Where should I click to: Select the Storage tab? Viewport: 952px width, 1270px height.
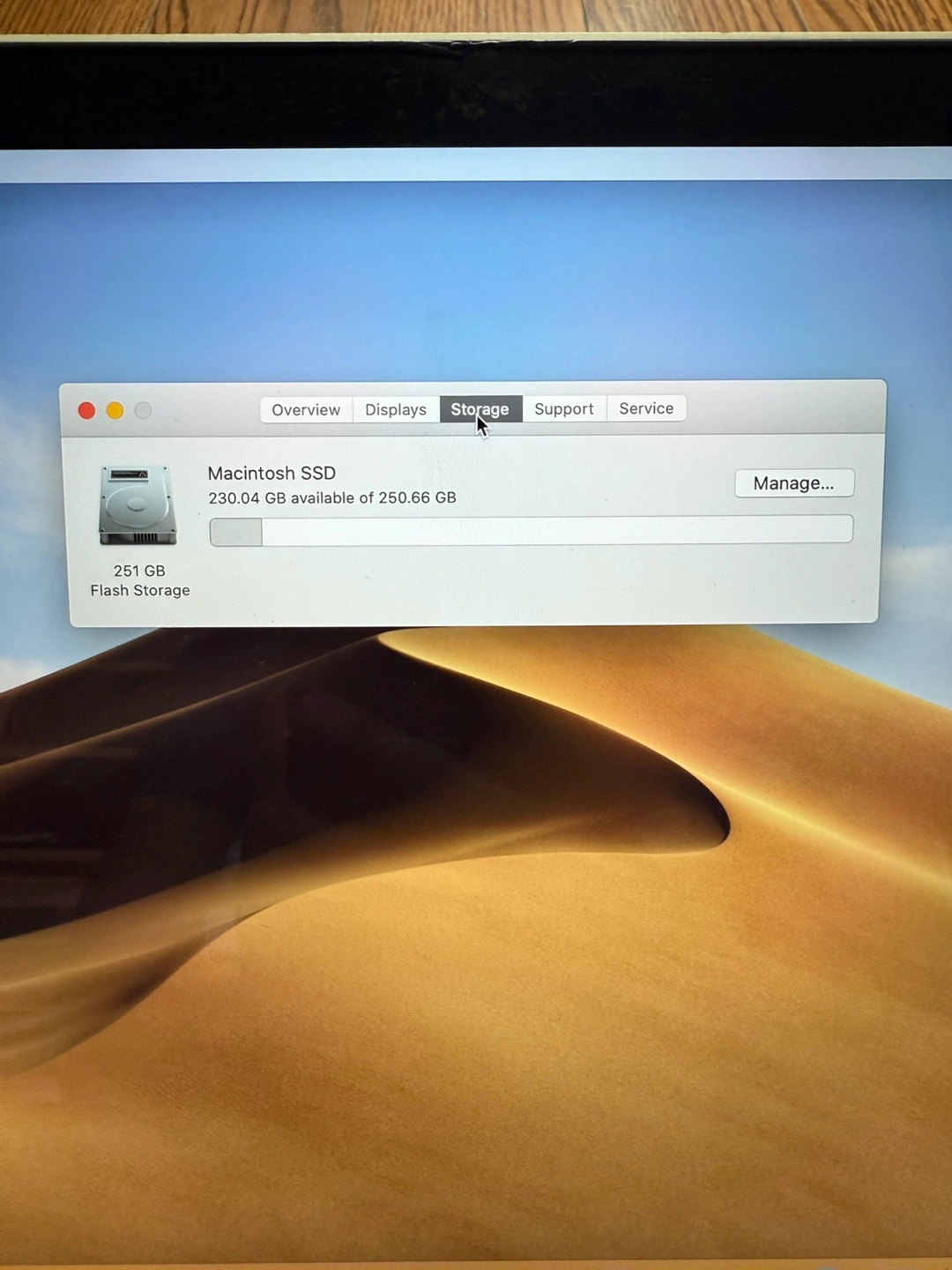pyautogui.click(x=480, y=409)
